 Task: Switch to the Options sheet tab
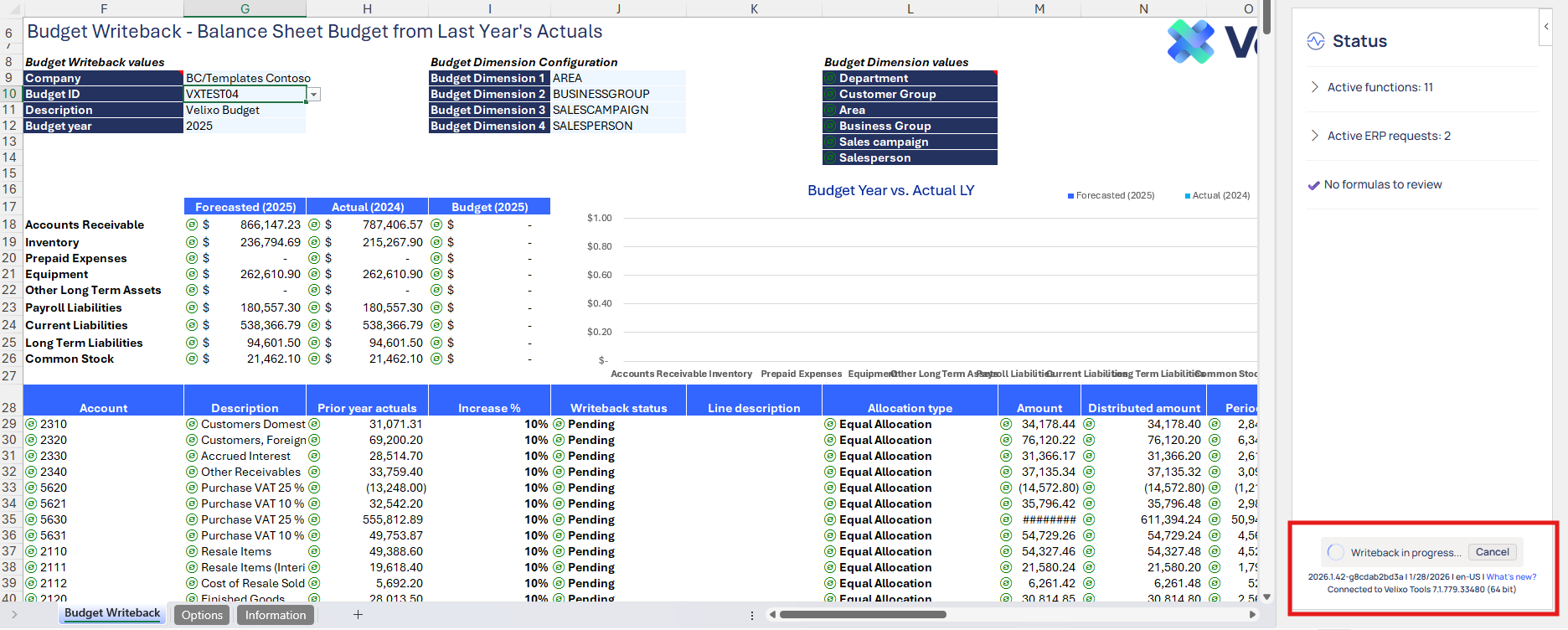202,615
